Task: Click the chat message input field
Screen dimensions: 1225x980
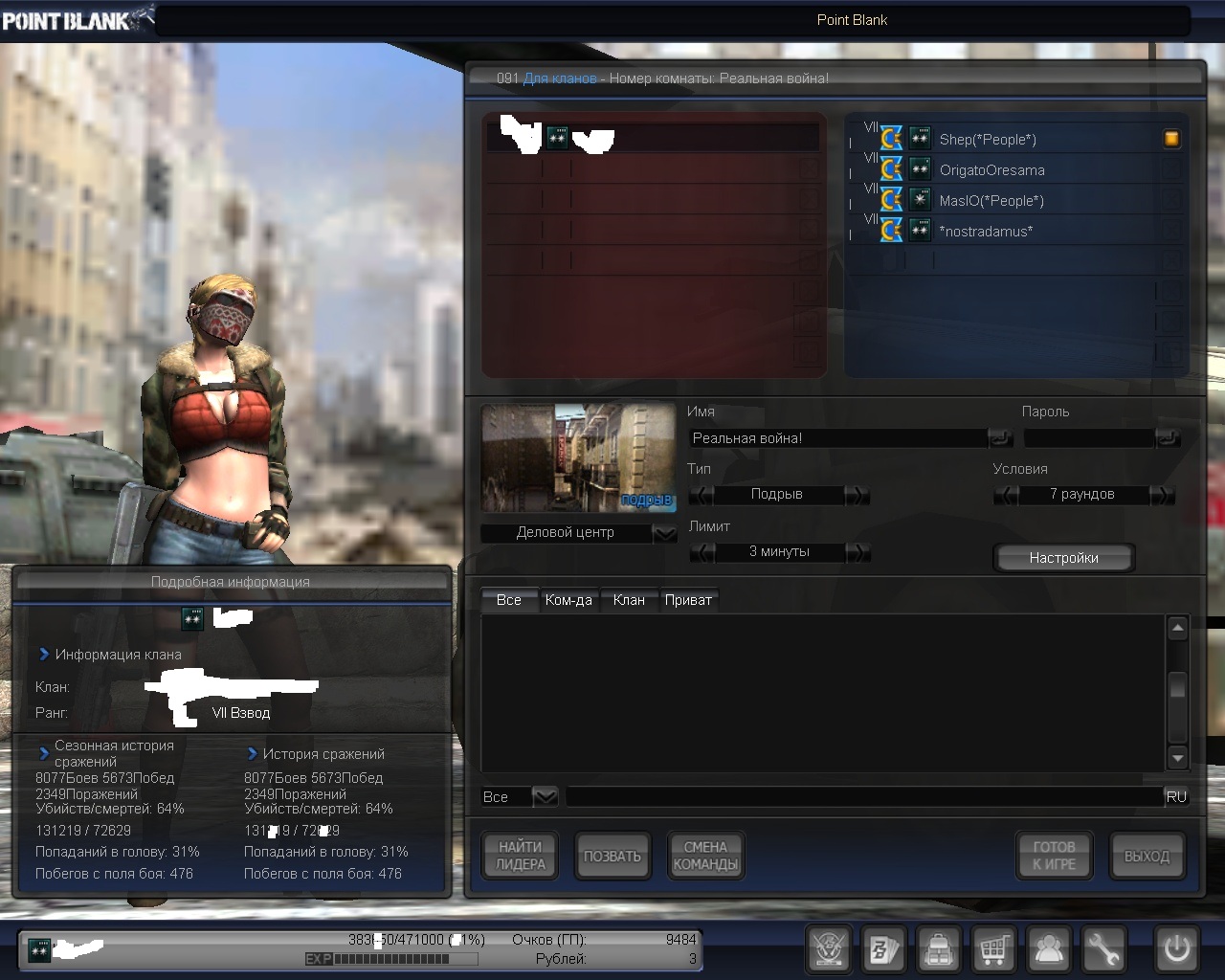Action: 864,796
